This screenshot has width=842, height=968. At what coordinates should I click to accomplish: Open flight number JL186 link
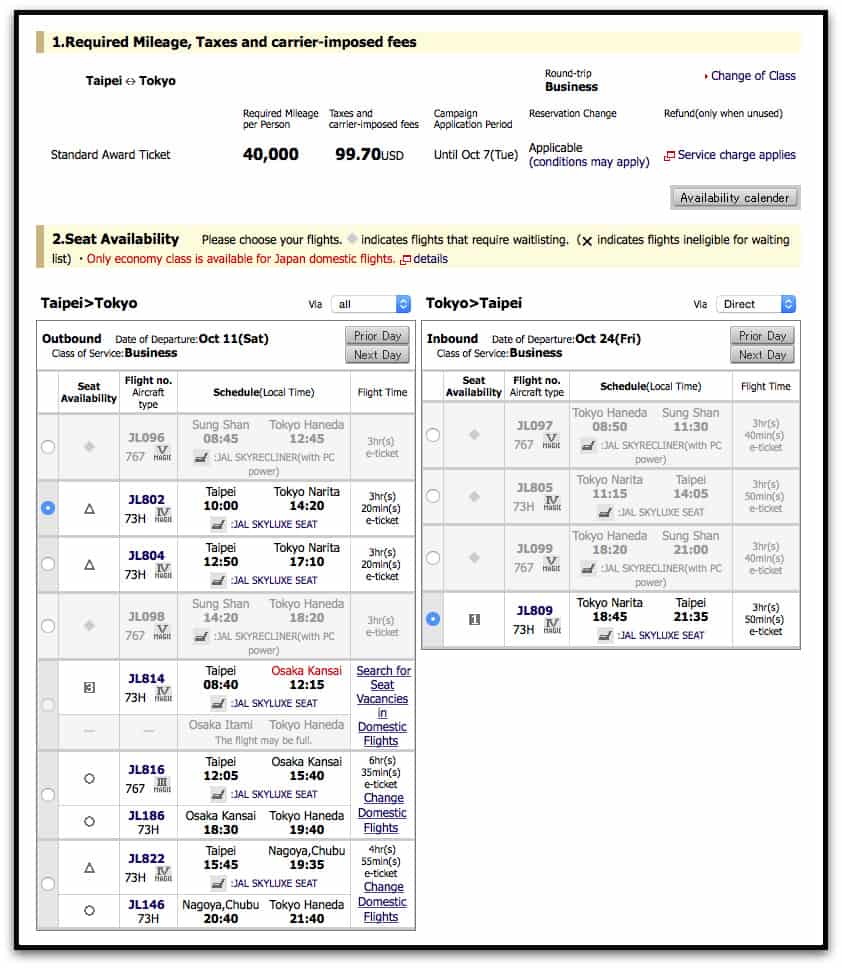click(x=146, y=816)
